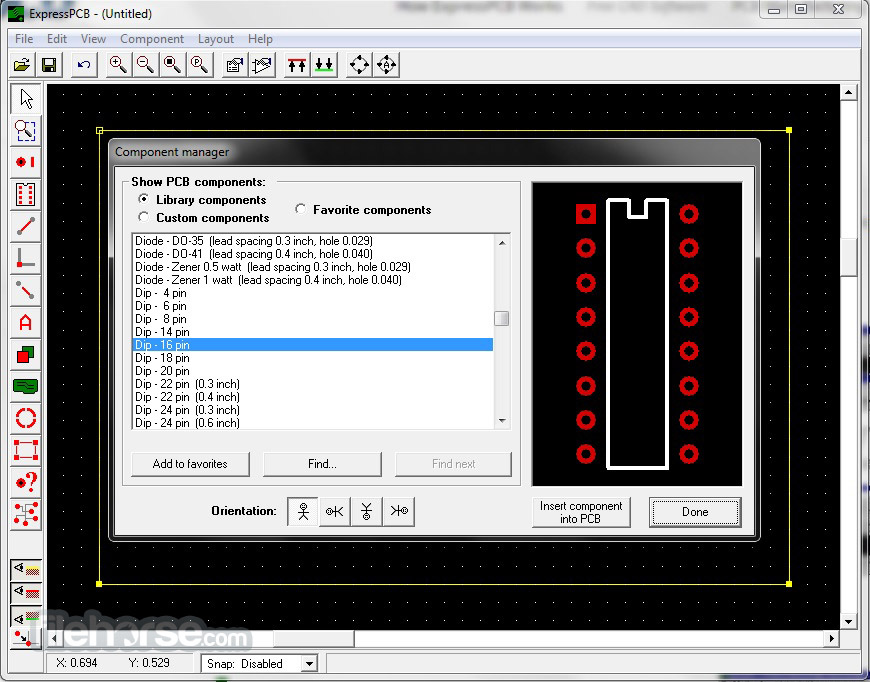Click the snap-to-grid crosshair icon

[x=359, y=65]
